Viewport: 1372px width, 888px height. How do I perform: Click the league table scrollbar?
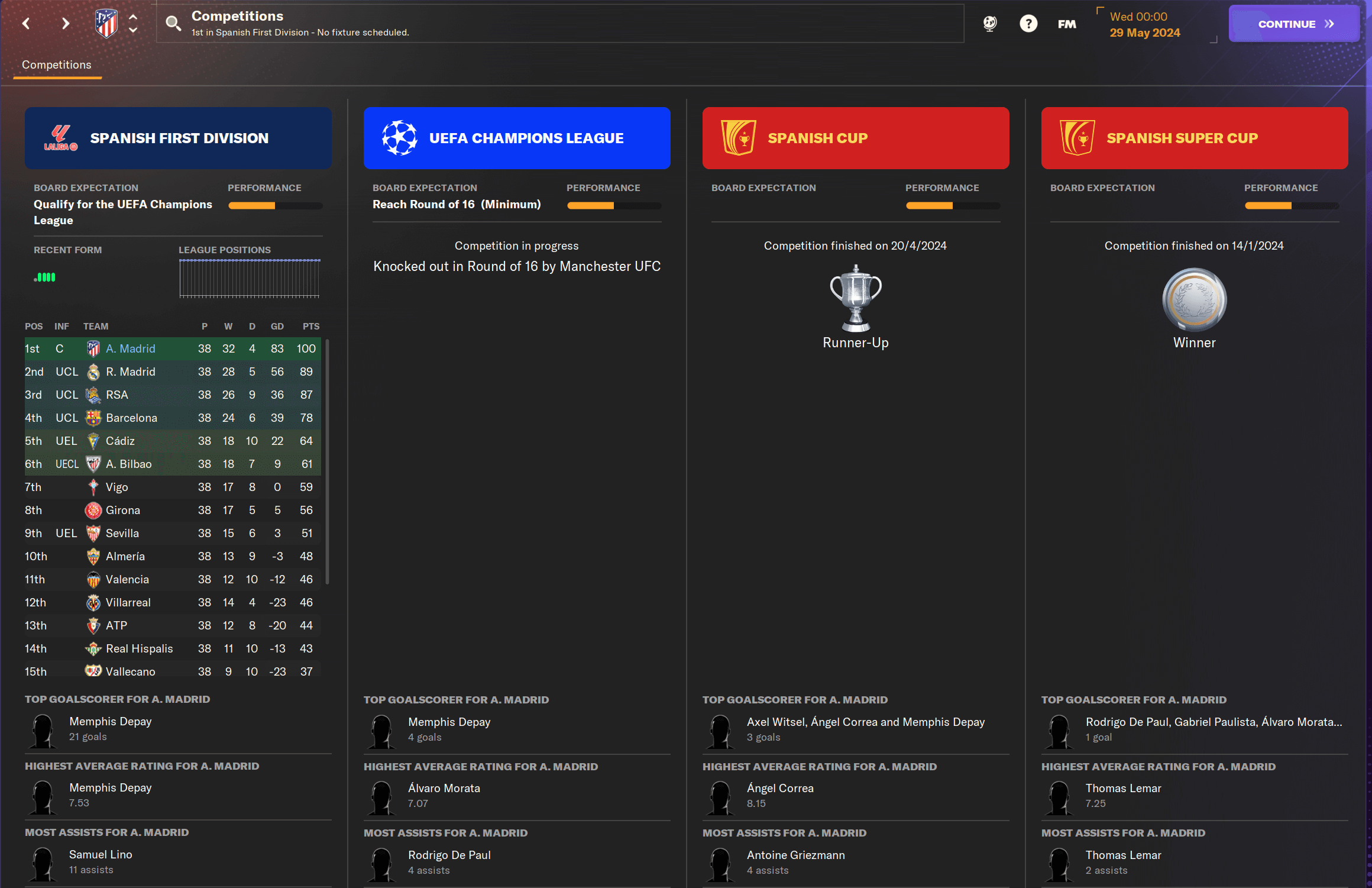click(327, 462)
